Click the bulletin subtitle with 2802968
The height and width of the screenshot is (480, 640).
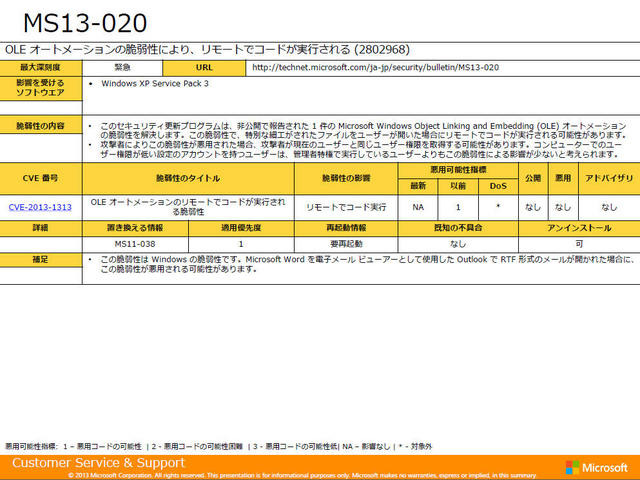[207, 50]
